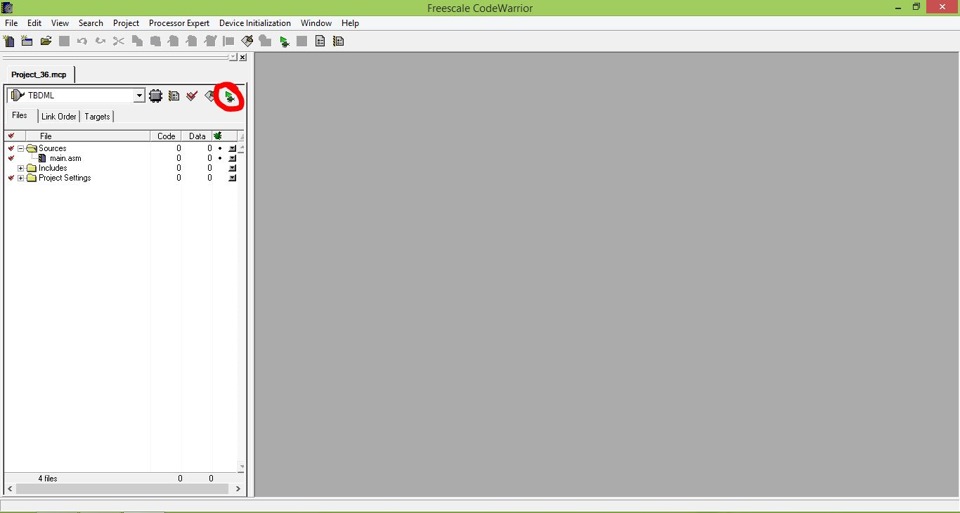Toggle debug info dot on Sources row
Image resolution: width=960 pixels, height=513 pixels.
220,148
